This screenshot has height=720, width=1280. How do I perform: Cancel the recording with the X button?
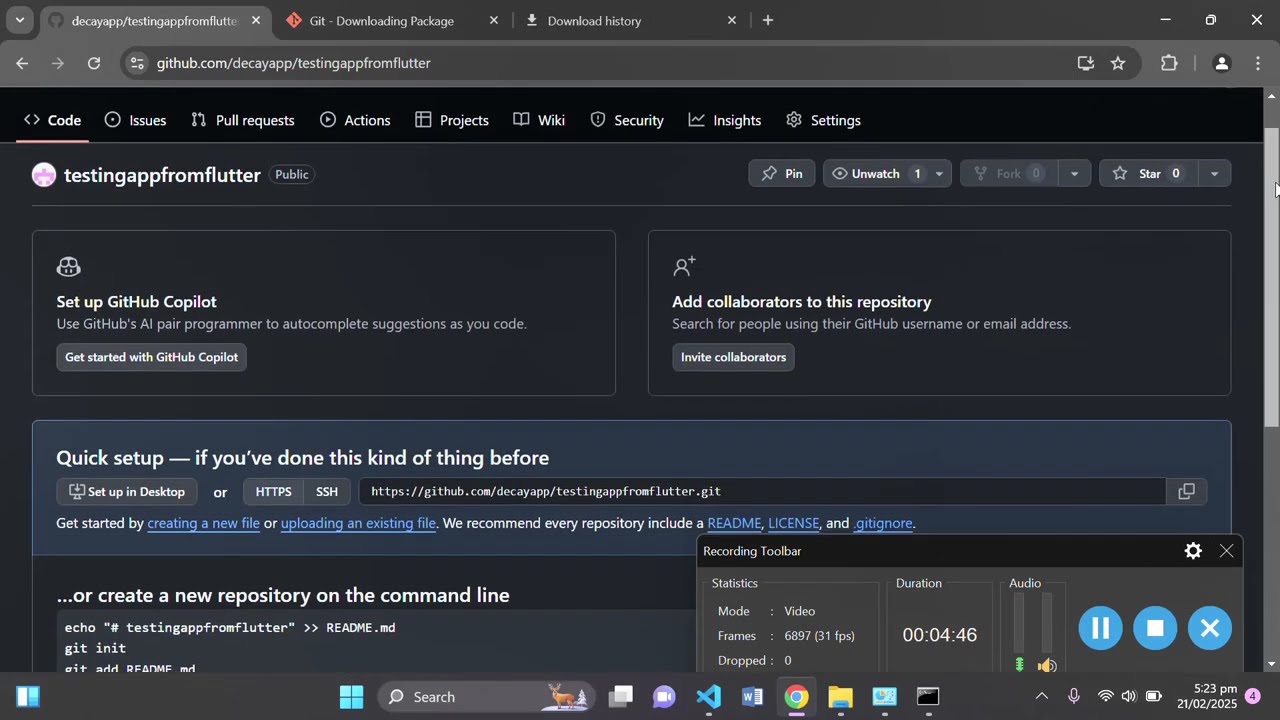click(1210, 628)
